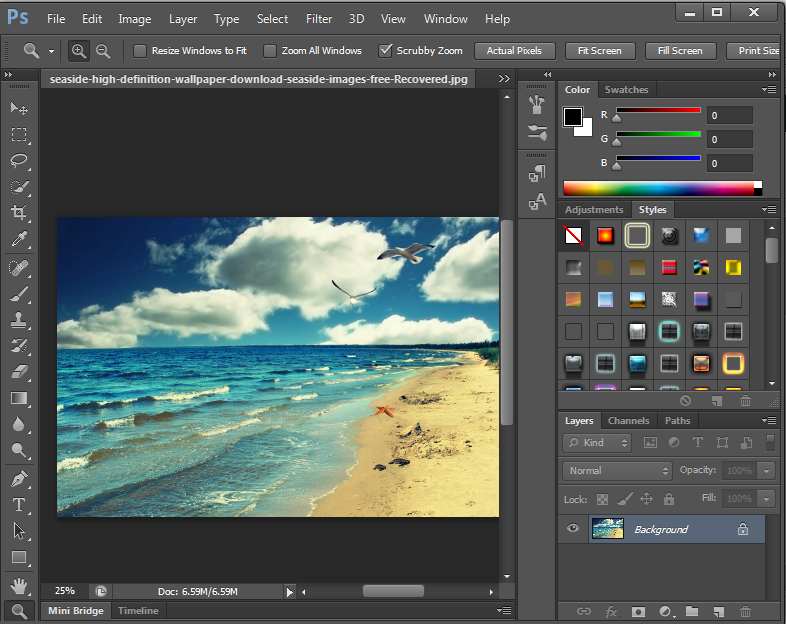The image size is (786, 624).
Task: Select the Horizontal Type tool
Action: click(x=19, y=505)
